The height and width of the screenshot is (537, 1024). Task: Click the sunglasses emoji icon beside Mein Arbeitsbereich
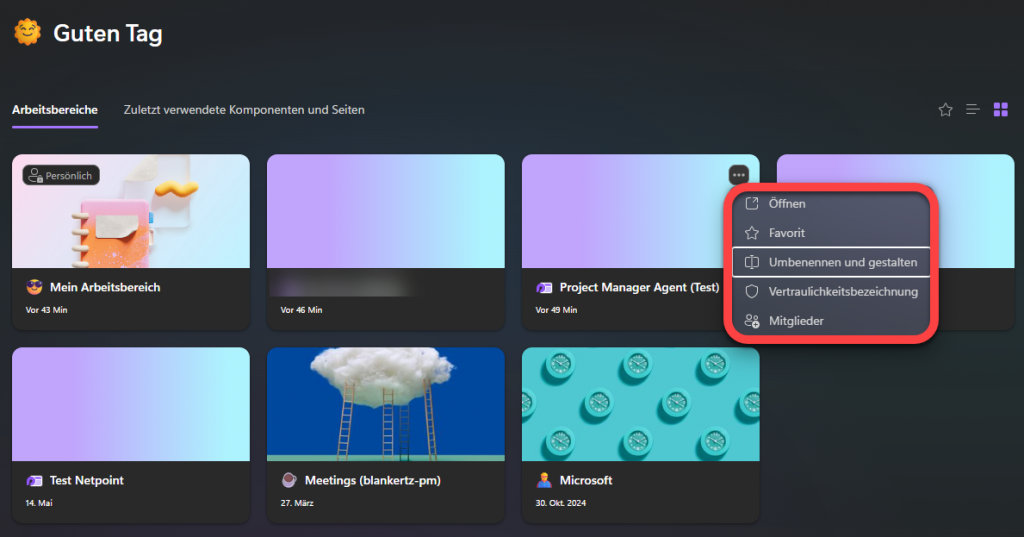(x=34, y=288)
